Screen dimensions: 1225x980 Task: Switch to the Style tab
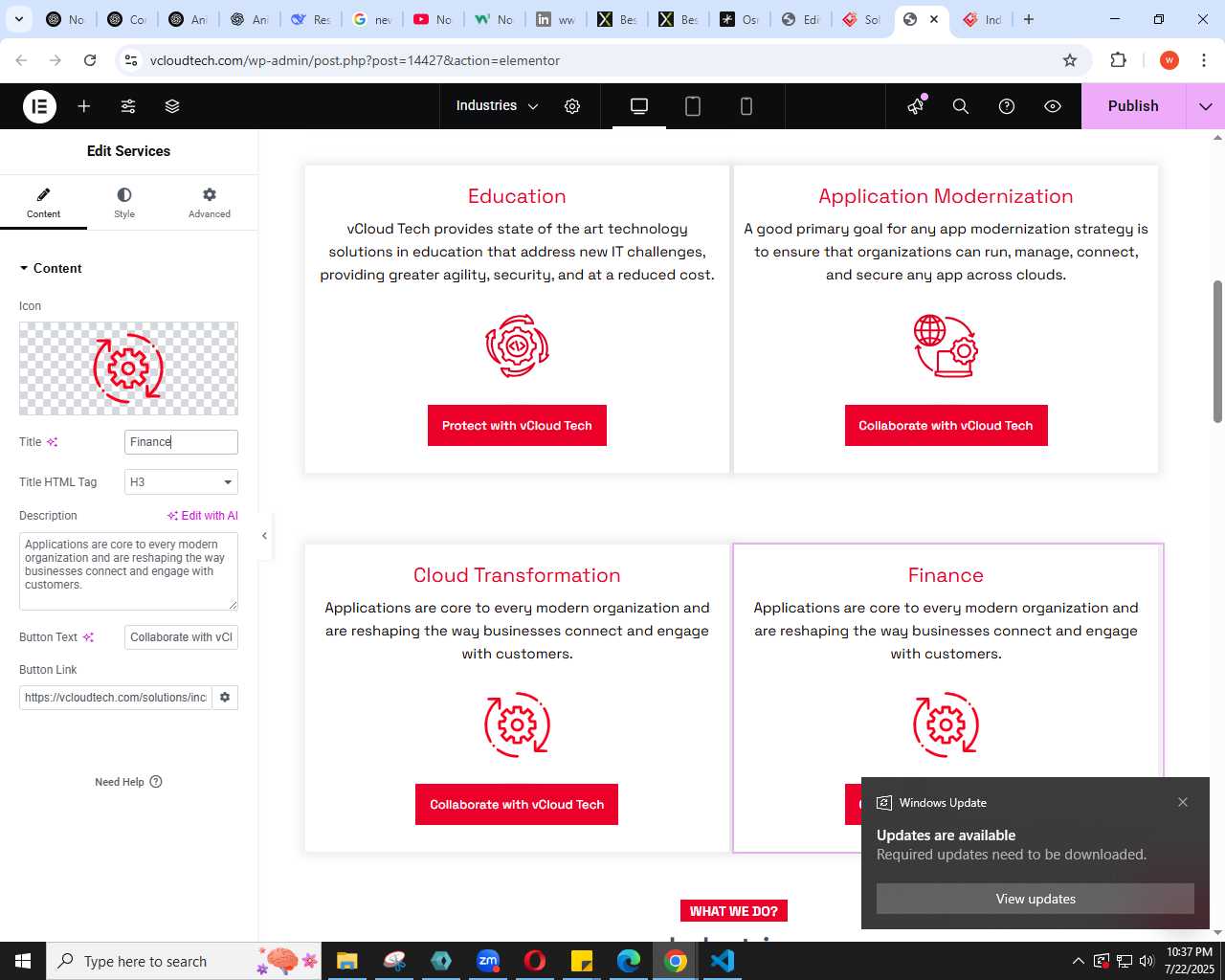click(124, 203)
